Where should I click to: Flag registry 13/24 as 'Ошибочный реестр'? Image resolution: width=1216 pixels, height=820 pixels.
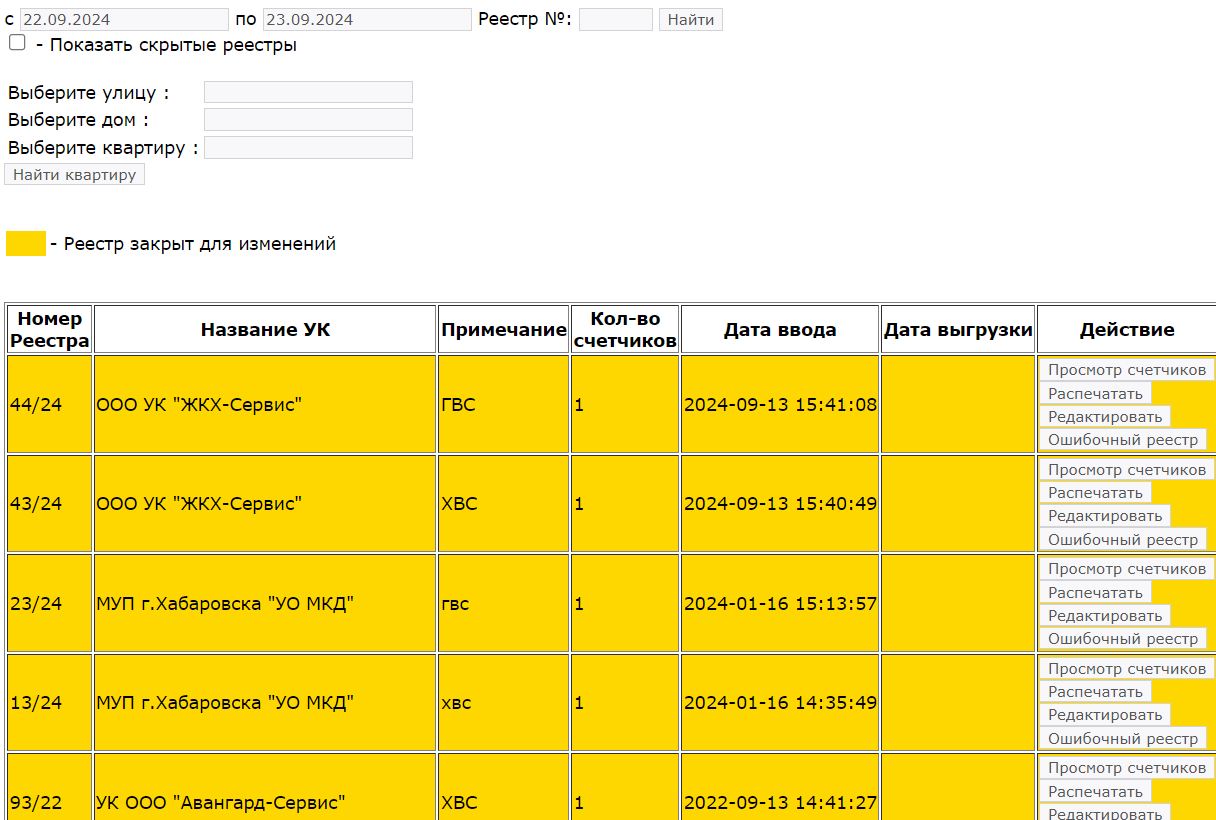[1123, 738]
